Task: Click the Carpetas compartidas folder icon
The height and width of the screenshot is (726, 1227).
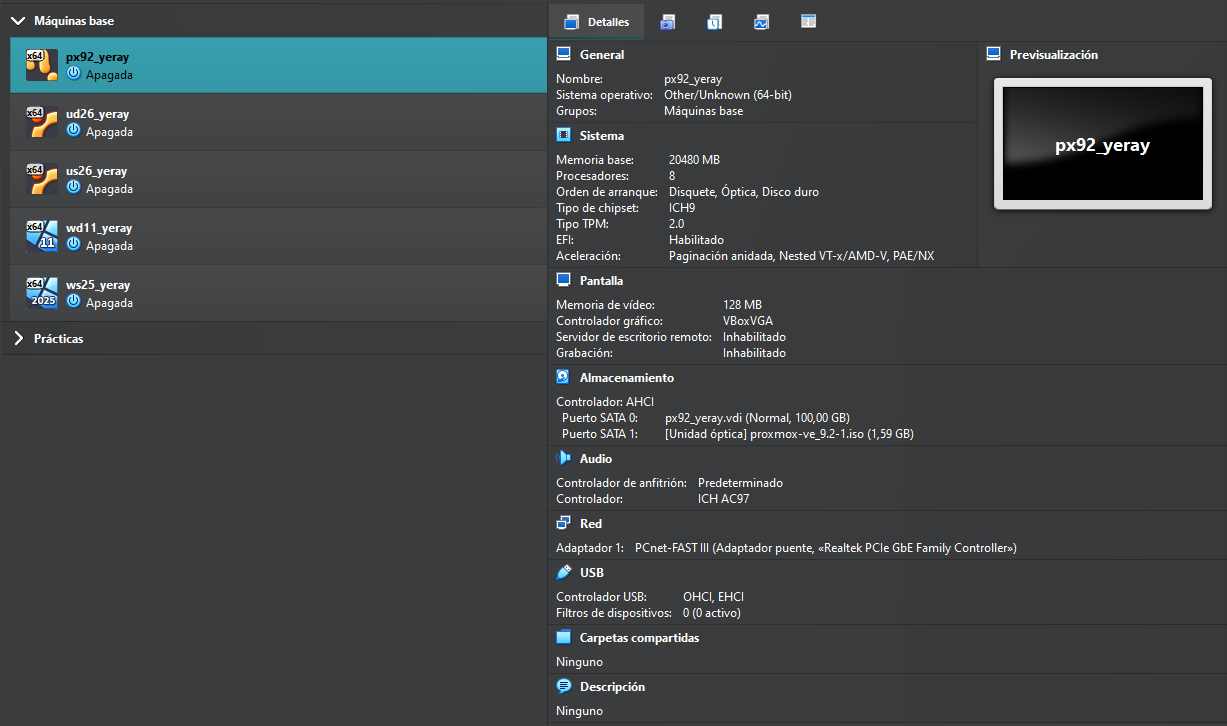Action: tap(563, 637)
